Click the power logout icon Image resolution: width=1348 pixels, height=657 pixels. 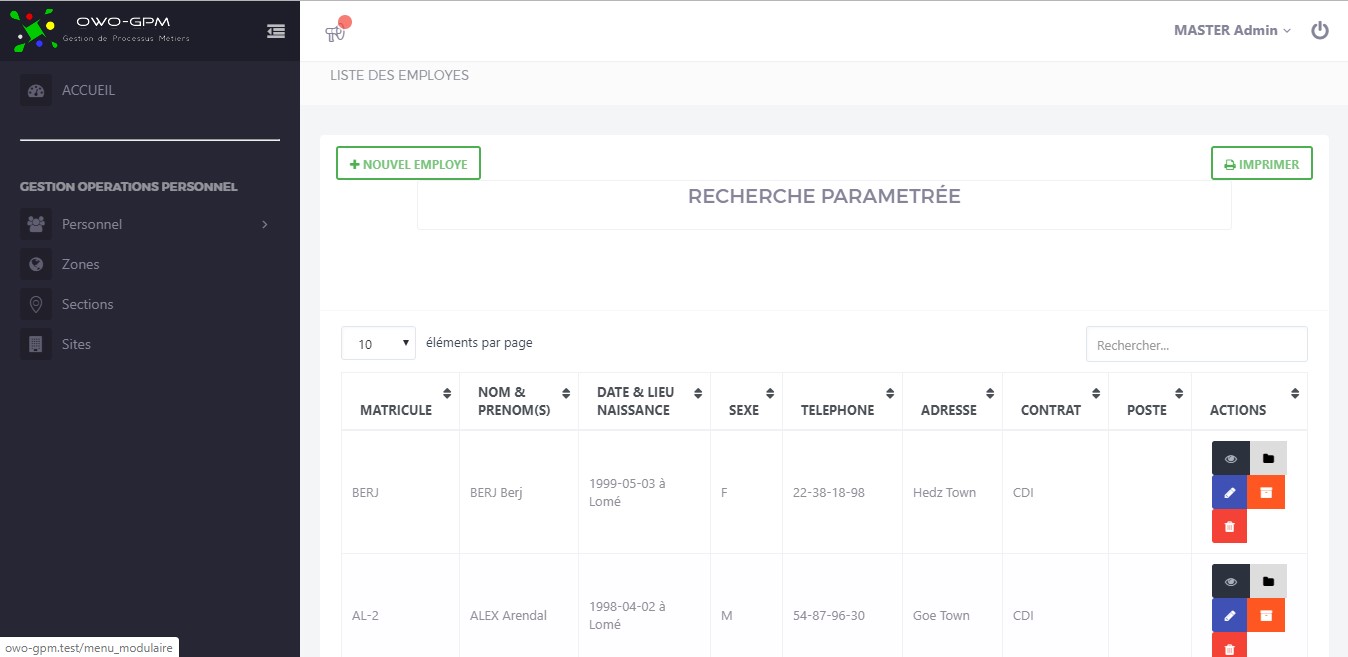(x=1320, y=30)
